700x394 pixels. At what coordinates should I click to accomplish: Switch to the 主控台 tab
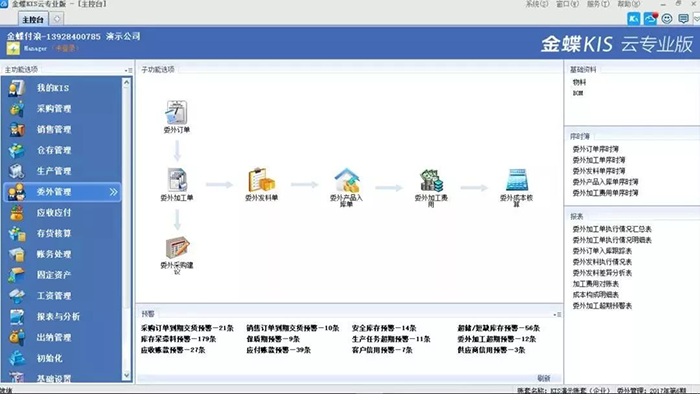click(33, 19)
